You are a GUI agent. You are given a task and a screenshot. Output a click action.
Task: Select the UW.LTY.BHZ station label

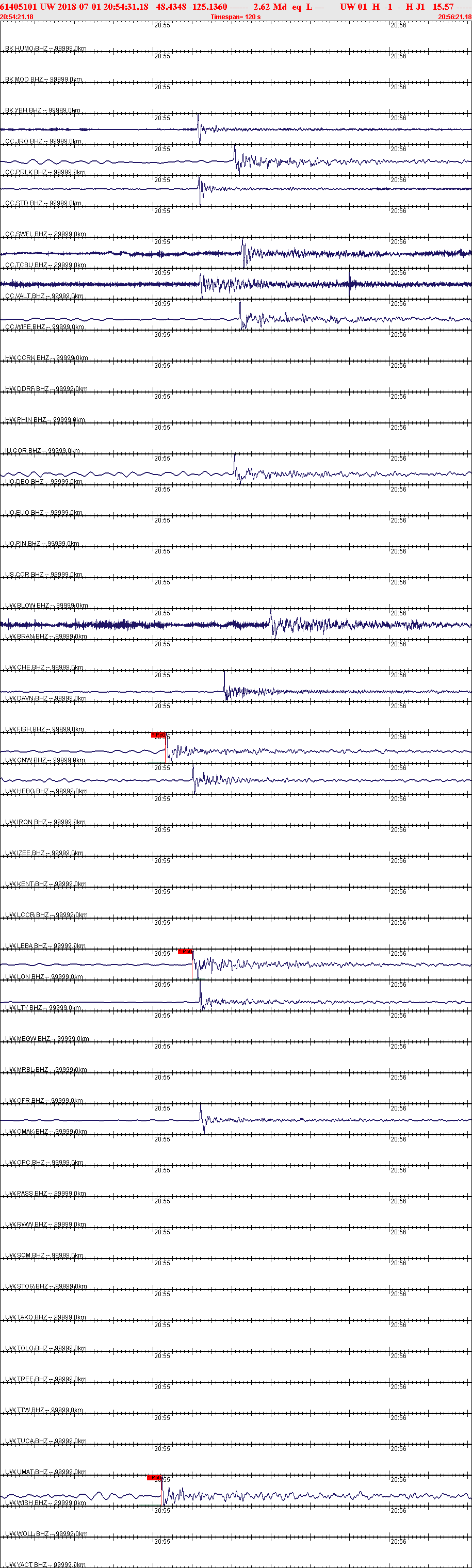(43, 1008)
